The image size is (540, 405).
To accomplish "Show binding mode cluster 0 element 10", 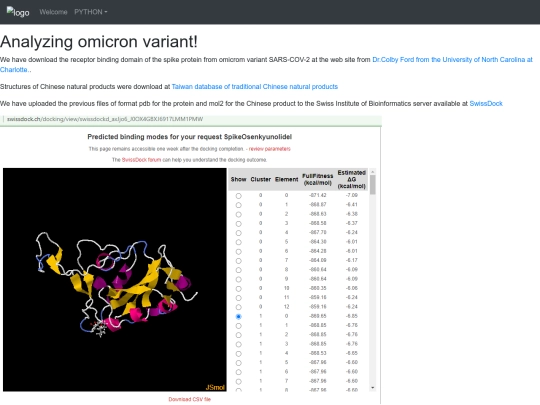I will tap(238, 289).
